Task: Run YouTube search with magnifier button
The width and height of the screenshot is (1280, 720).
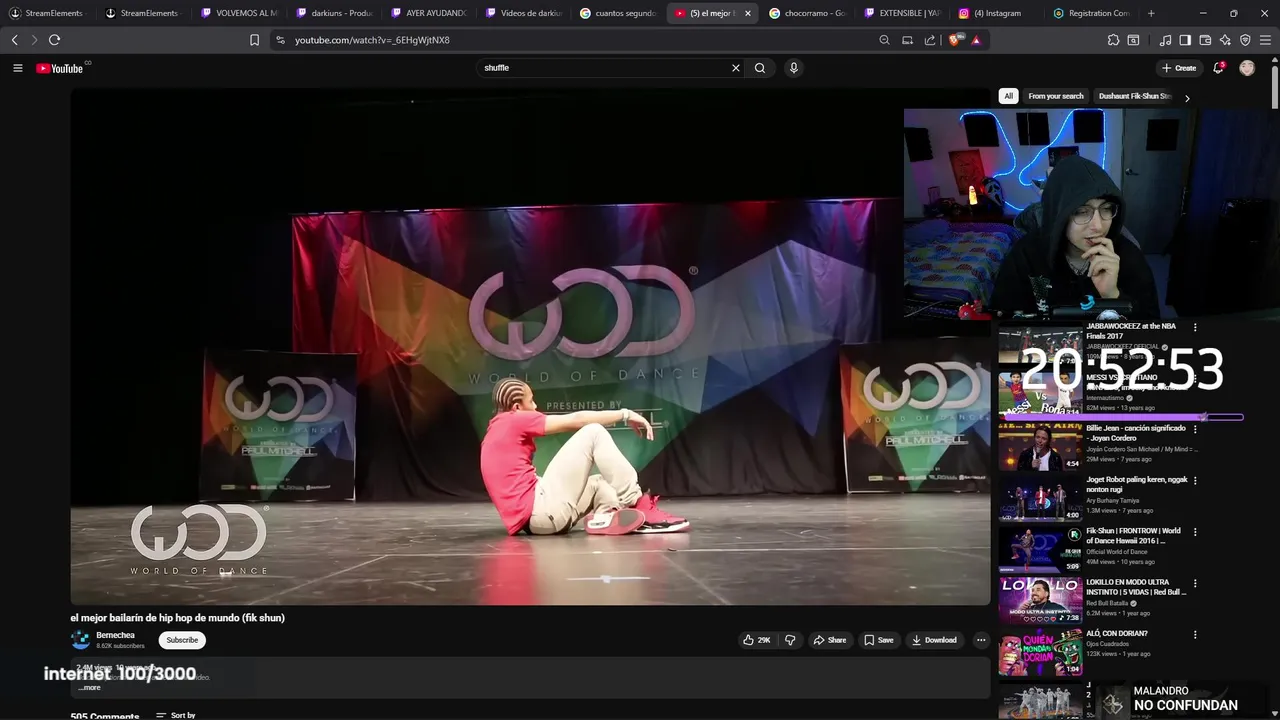Action: [x=760, y=68]
